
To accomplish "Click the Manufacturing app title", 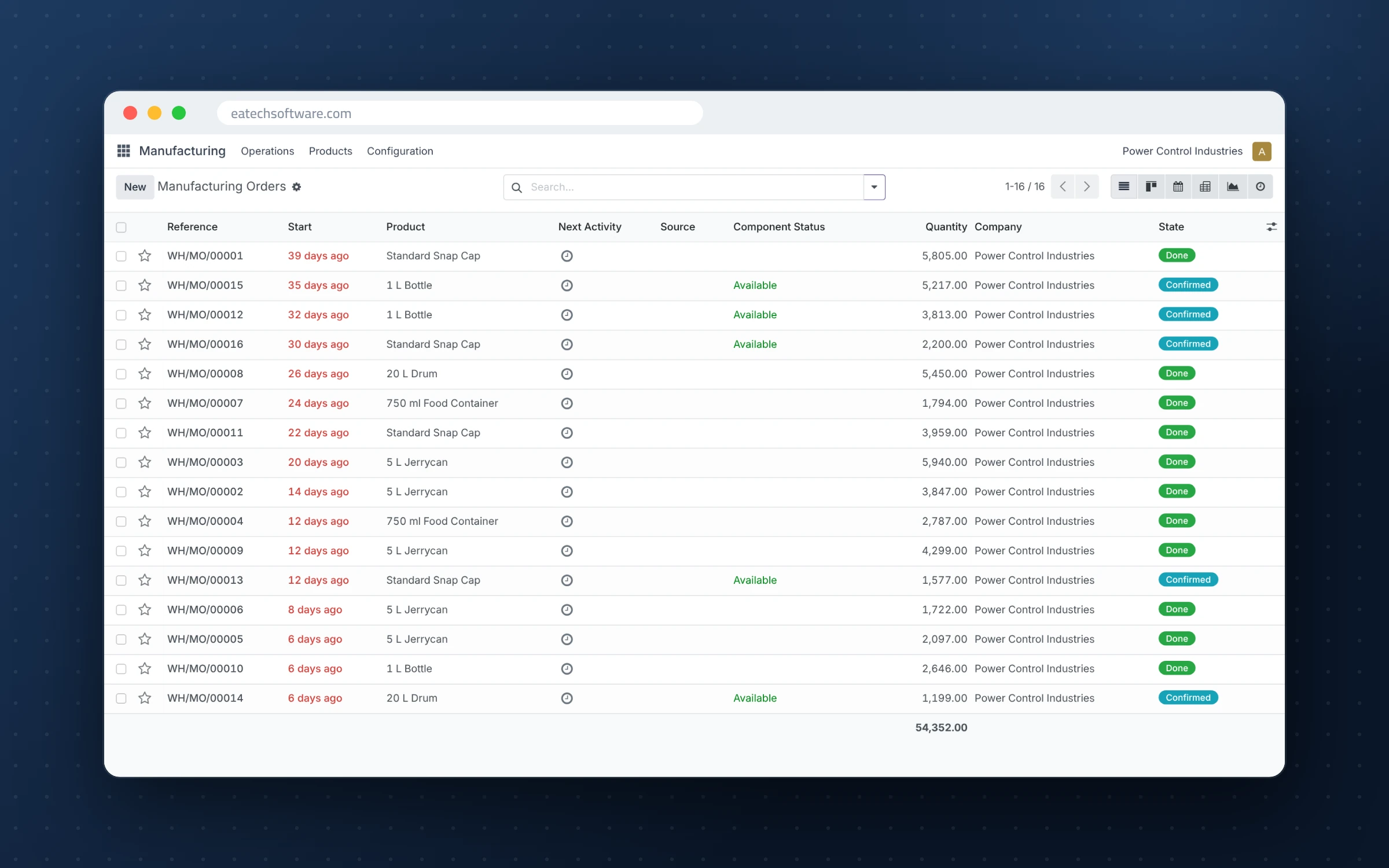I will tap(182, 151).
